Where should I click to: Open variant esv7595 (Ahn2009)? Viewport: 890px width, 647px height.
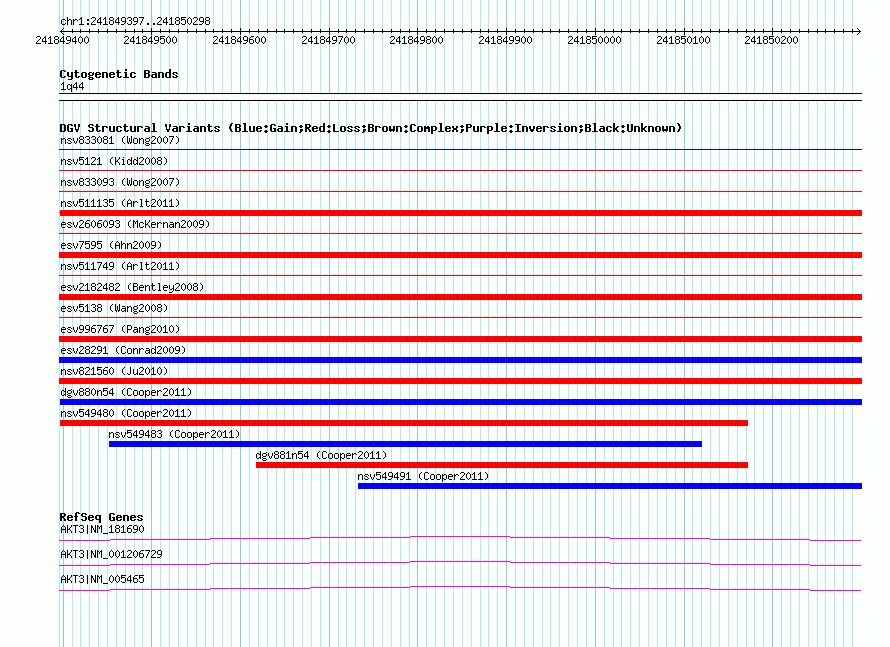point(111,245)
